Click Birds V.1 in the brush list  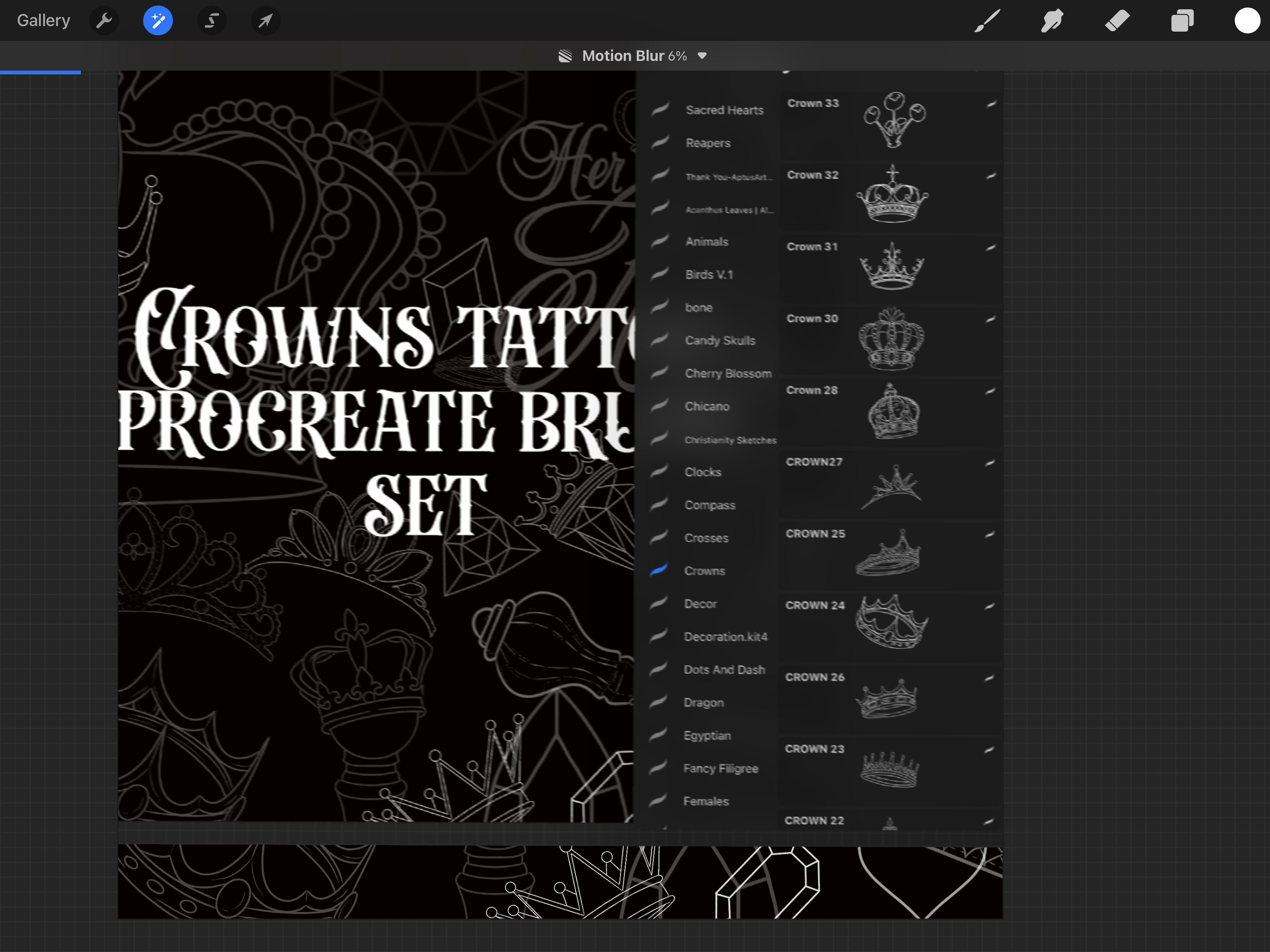tap(709, 274)
